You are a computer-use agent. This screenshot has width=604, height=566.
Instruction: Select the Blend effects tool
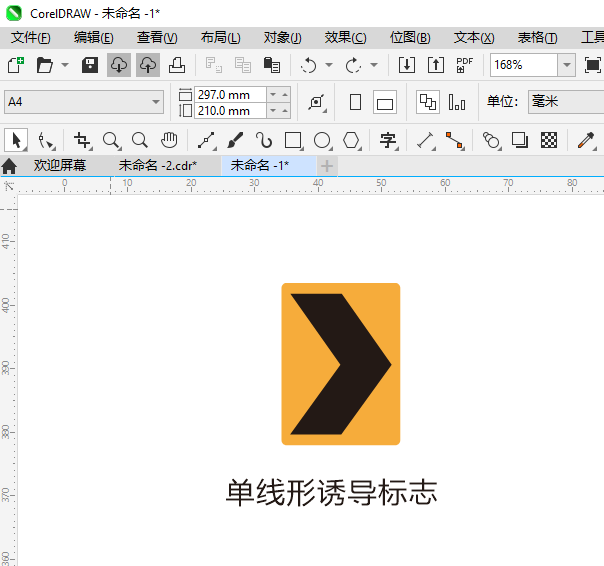click(x=491, y=140)
